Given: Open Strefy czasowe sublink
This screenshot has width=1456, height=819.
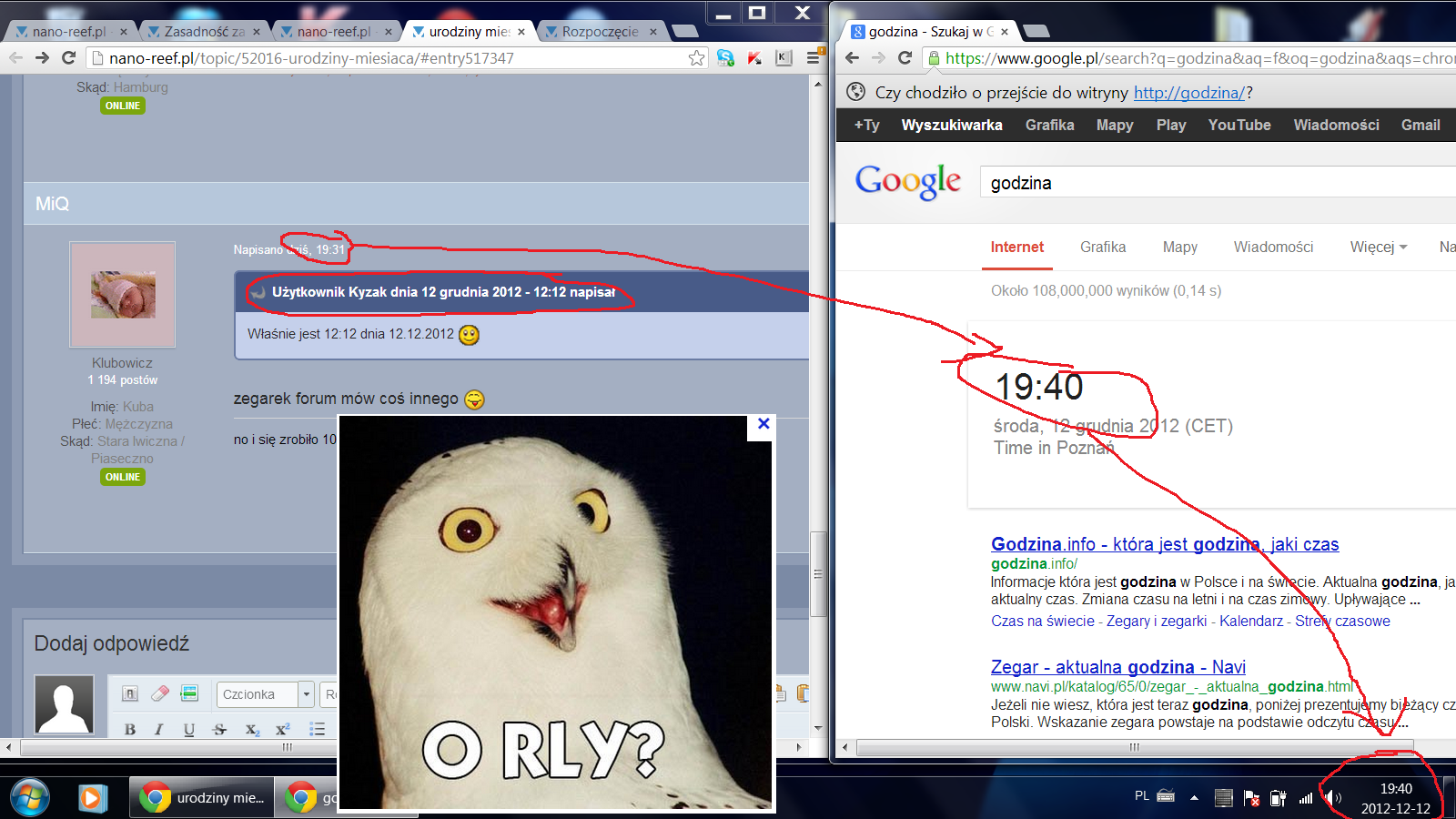Looking at the screenshot, I should (1342, 621).
